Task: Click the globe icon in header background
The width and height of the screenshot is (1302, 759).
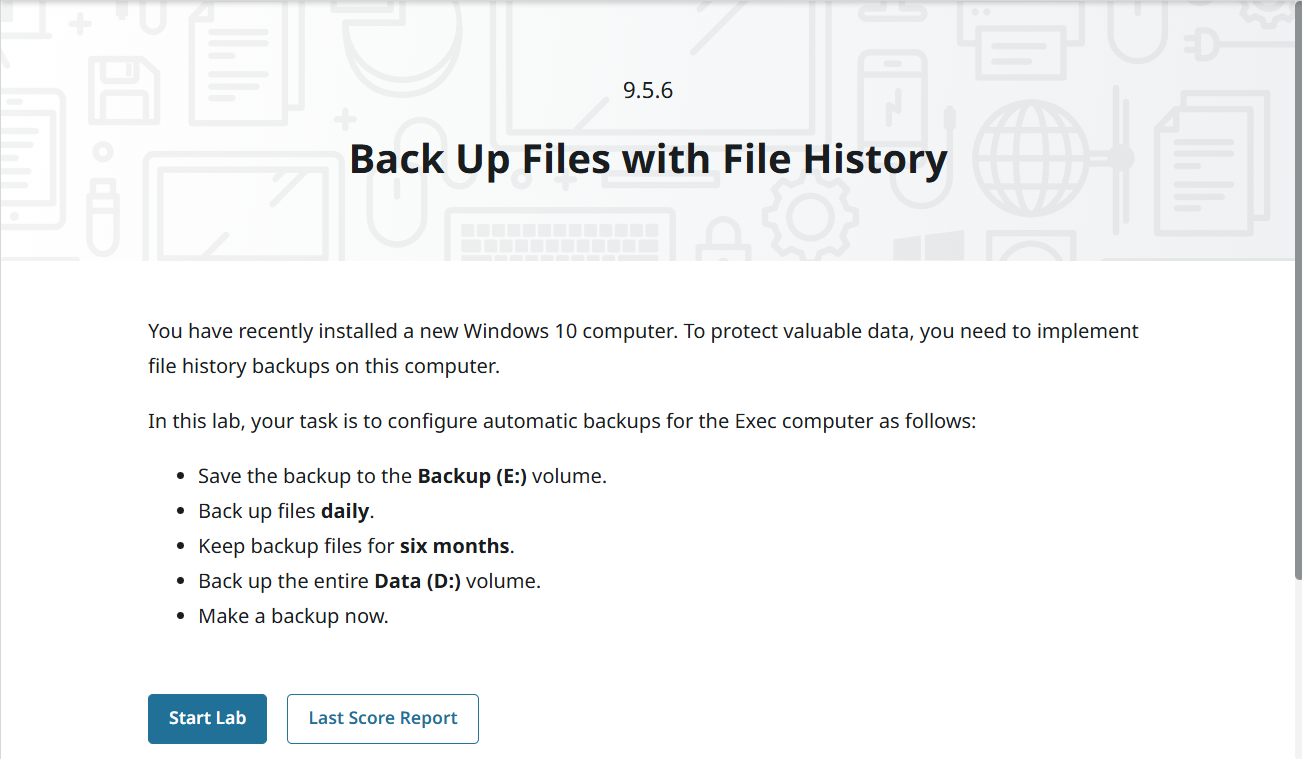Action: pyautogui.click(x=1030, y=157)
